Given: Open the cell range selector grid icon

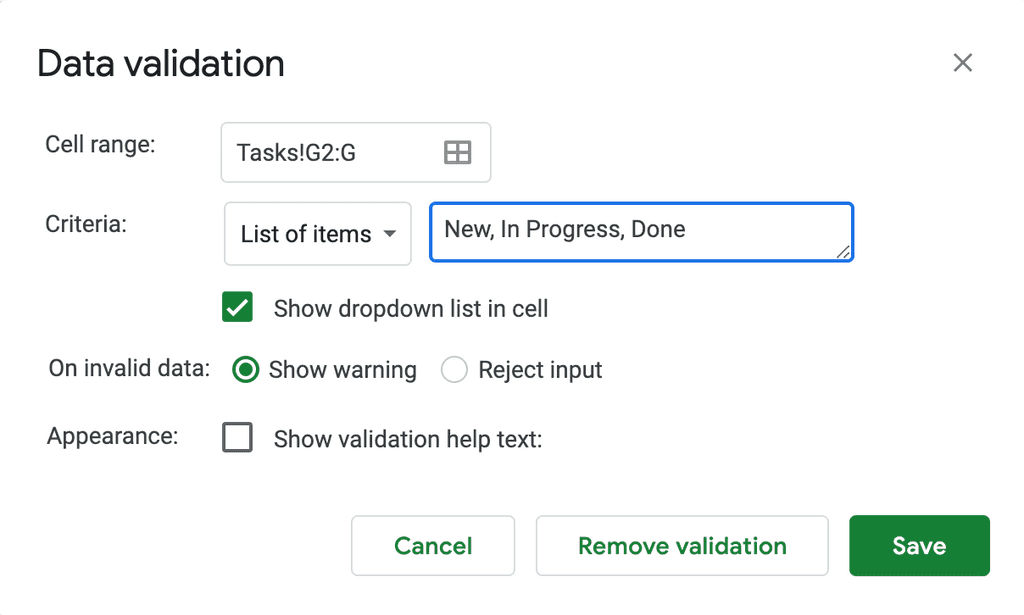Looking at the screenshot, I should click(458, 152).
